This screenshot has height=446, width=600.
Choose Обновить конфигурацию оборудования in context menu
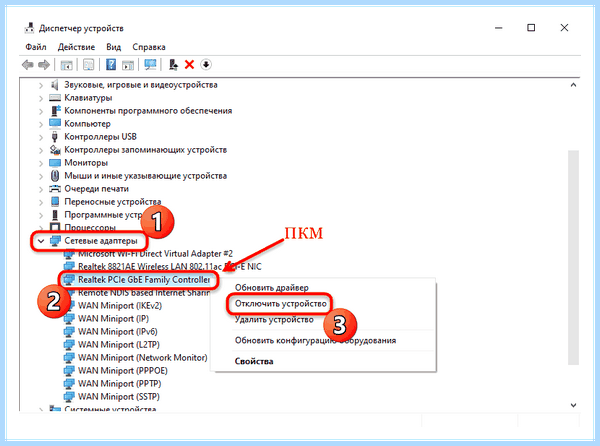tap(315, 340)
